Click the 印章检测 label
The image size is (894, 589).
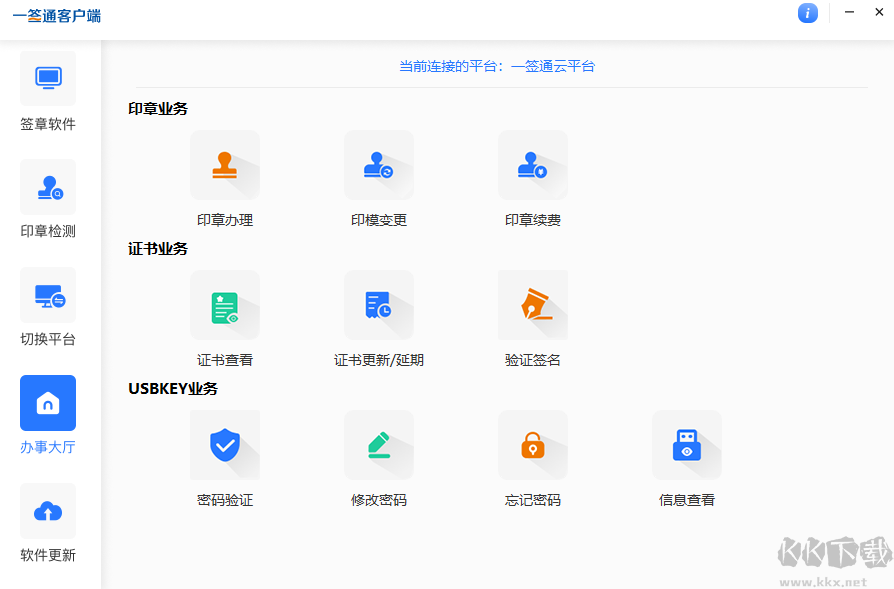(x=48, y=231)
